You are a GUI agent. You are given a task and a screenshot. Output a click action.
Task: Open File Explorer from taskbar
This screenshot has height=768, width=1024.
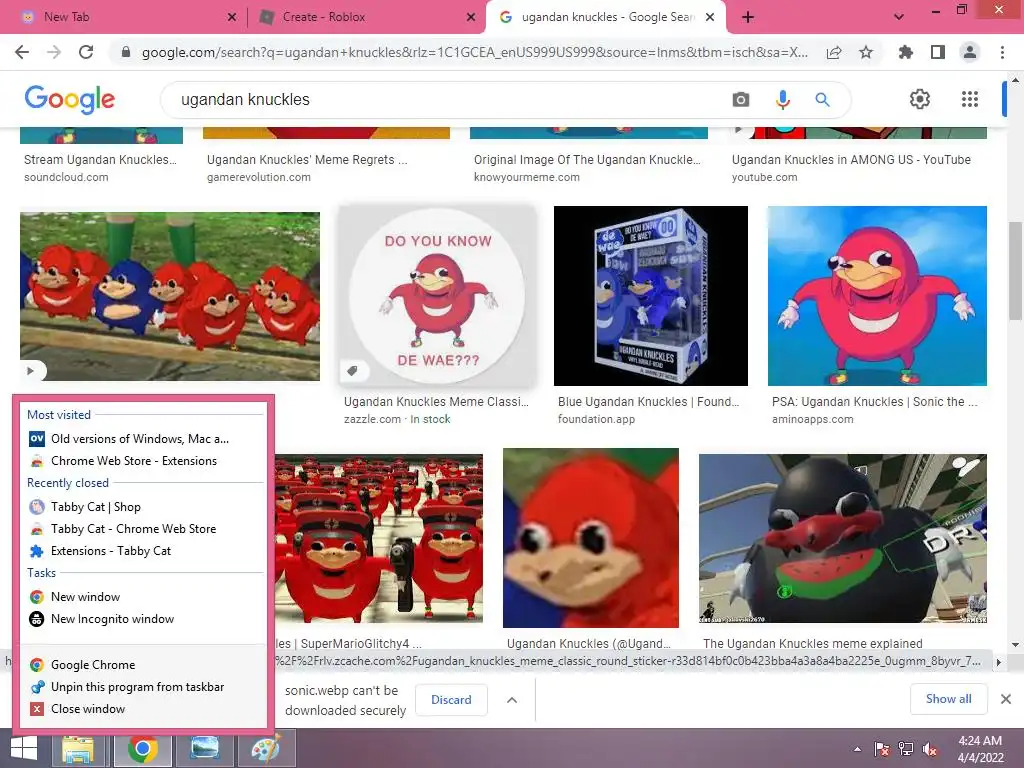pos(79,748)
